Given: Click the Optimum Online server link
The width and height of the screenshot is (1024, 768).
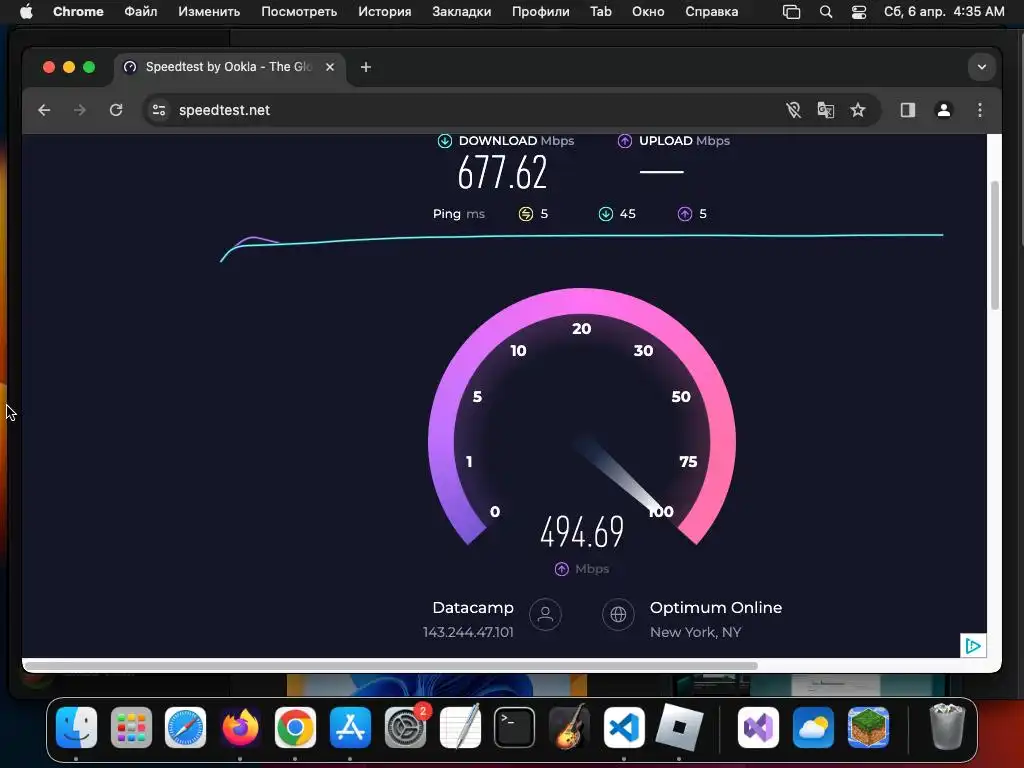Looking at the screenshot, I should point(716,608).
